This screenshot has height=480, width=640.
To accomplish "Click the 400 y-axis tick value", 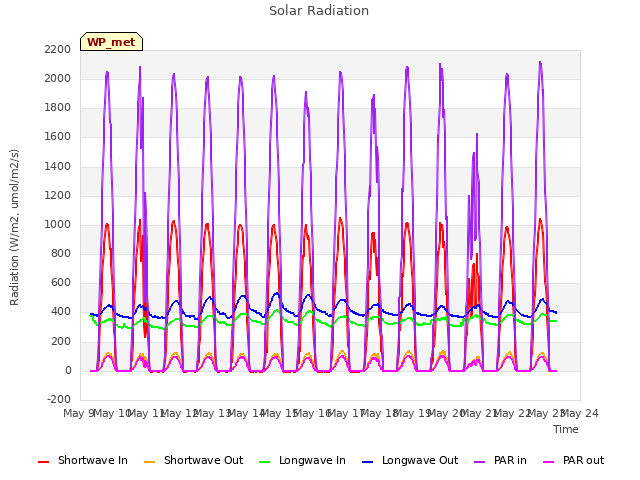I will [61, 312].
